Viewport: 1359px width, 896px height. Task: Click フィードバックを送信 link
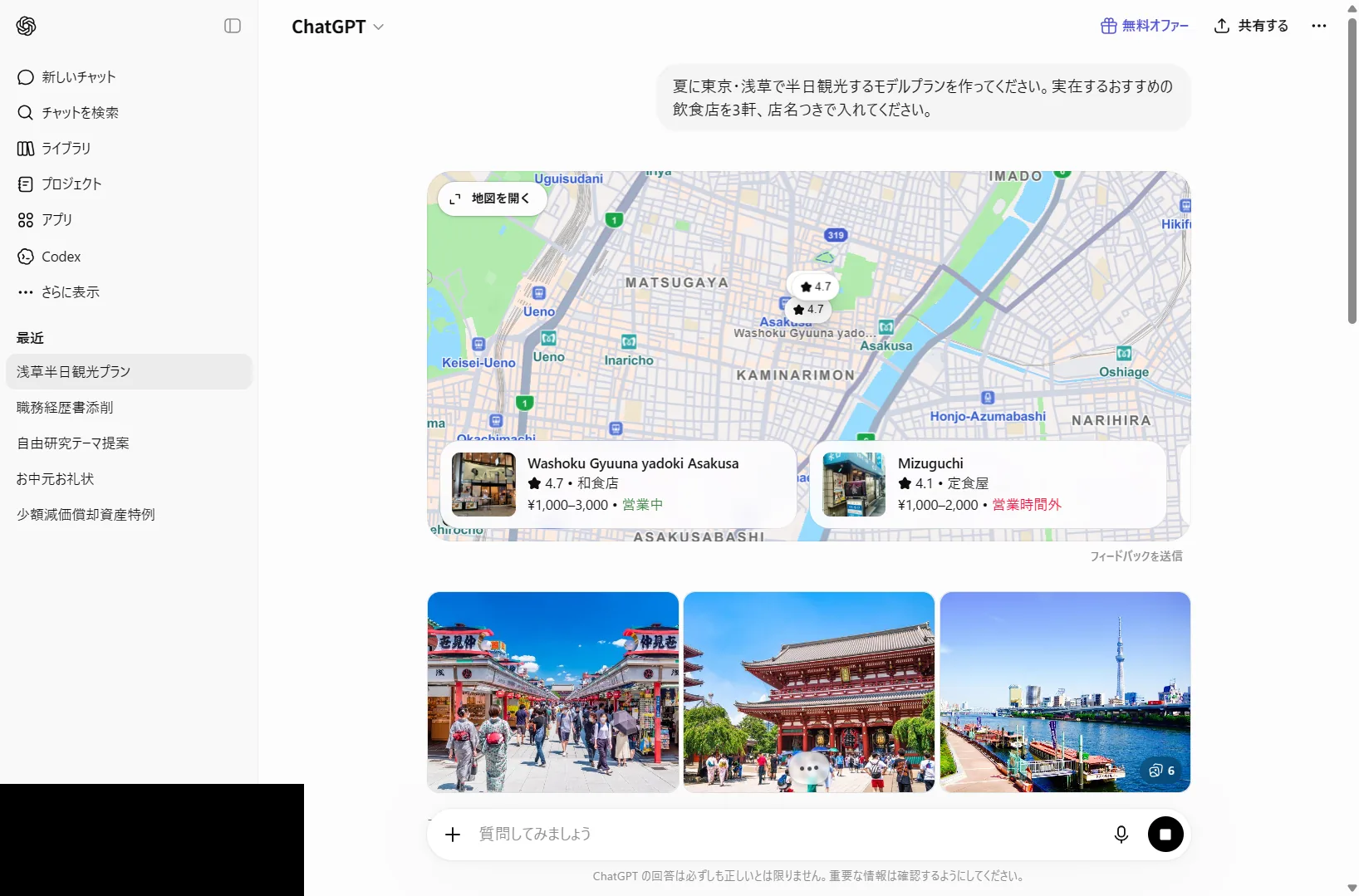click(1136, 556)
